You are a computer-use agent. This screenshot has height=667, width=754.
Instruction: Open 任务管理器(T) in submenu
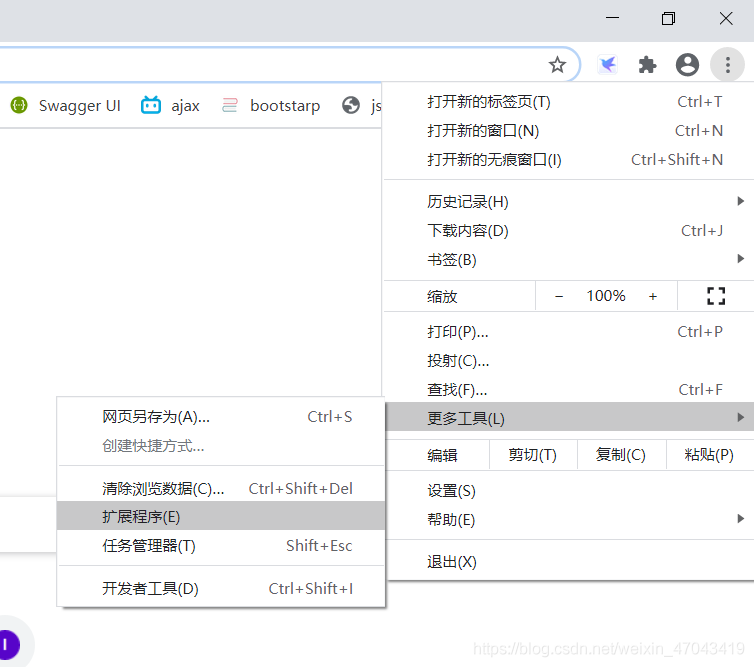tap(221, 545)
